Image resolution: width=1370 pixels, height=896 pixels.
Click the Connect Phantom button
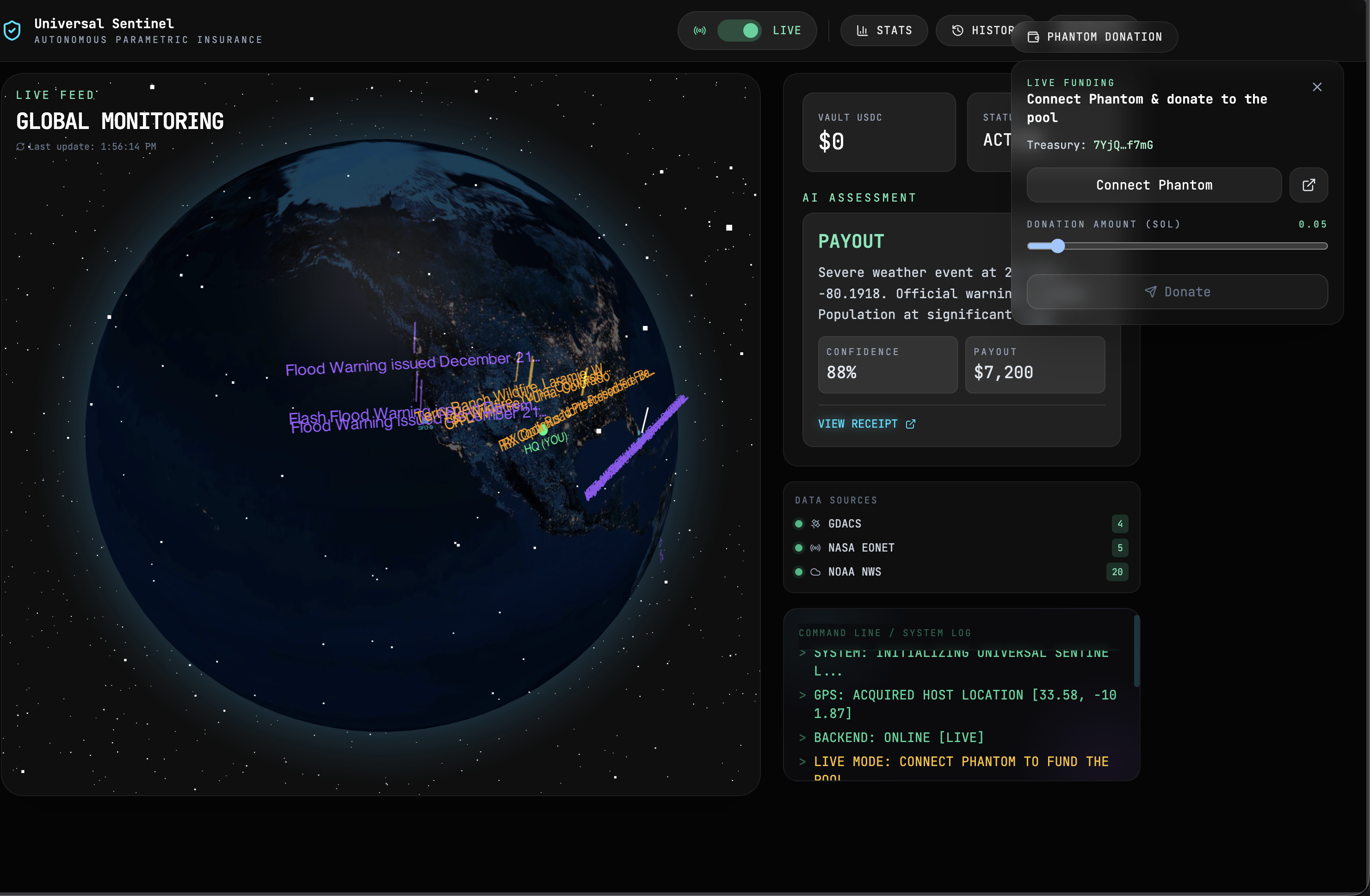coord(1154,185)
